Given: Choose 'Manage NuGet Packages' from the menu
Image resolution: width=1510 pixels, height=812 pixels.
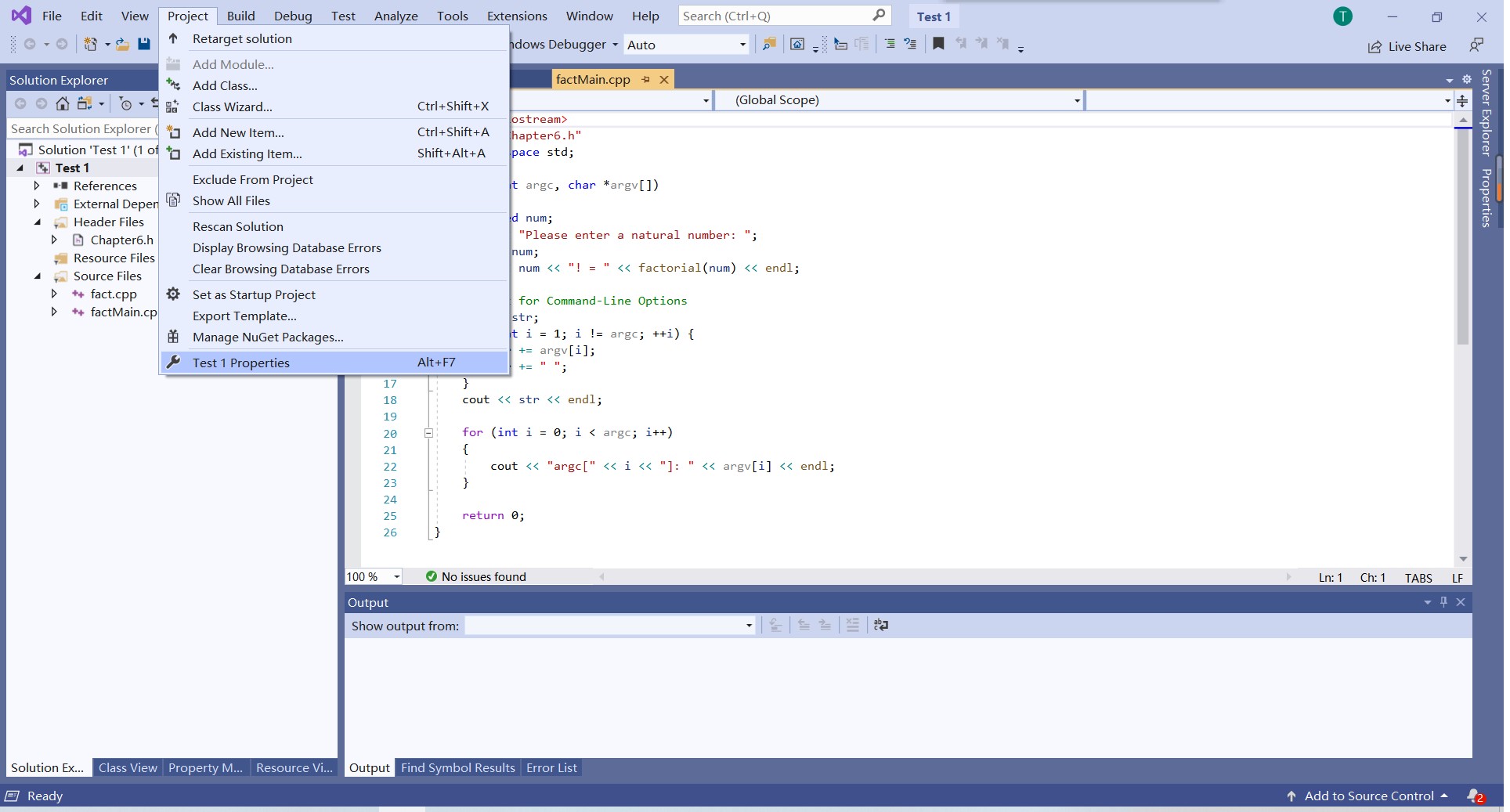Looking at the screenshot, I should click(x=269, y=337).
